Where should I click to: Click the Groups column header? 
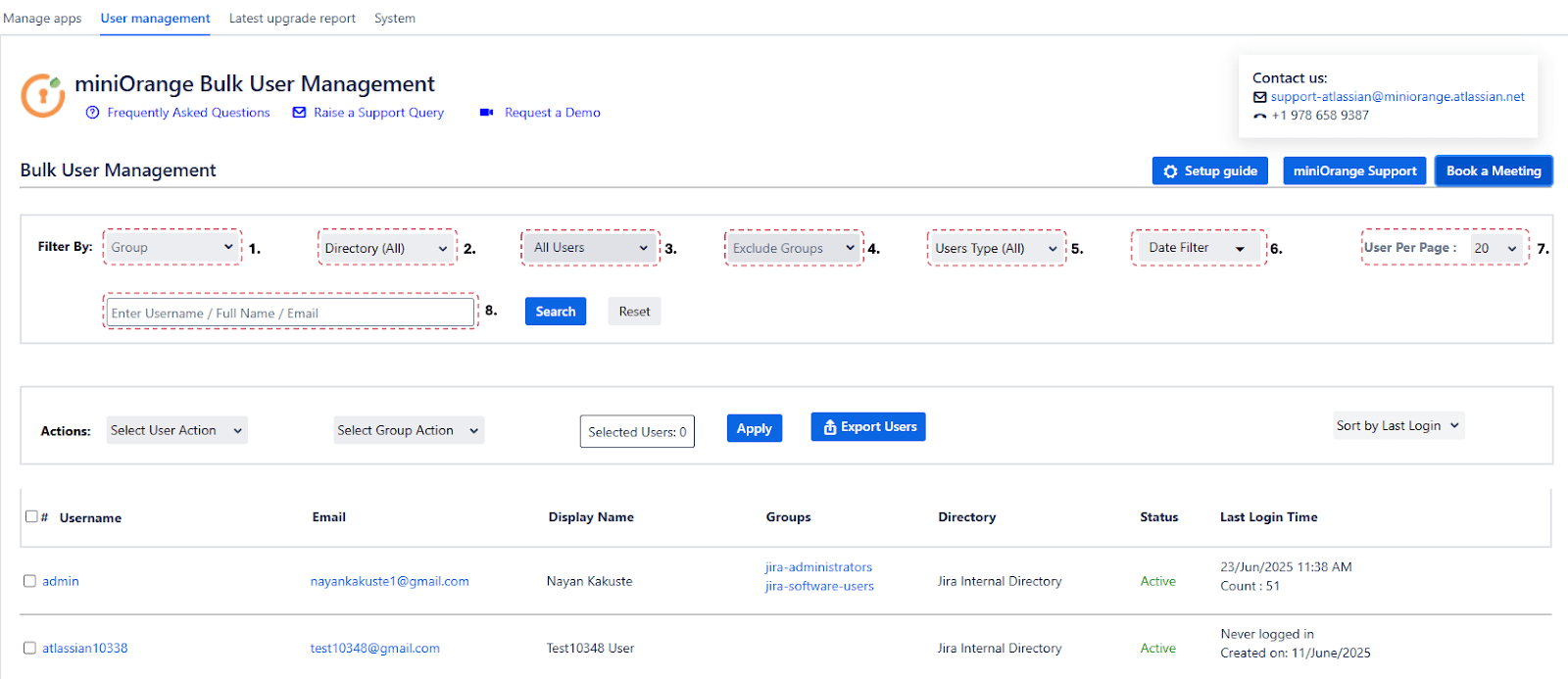click(x=789, y=516)
